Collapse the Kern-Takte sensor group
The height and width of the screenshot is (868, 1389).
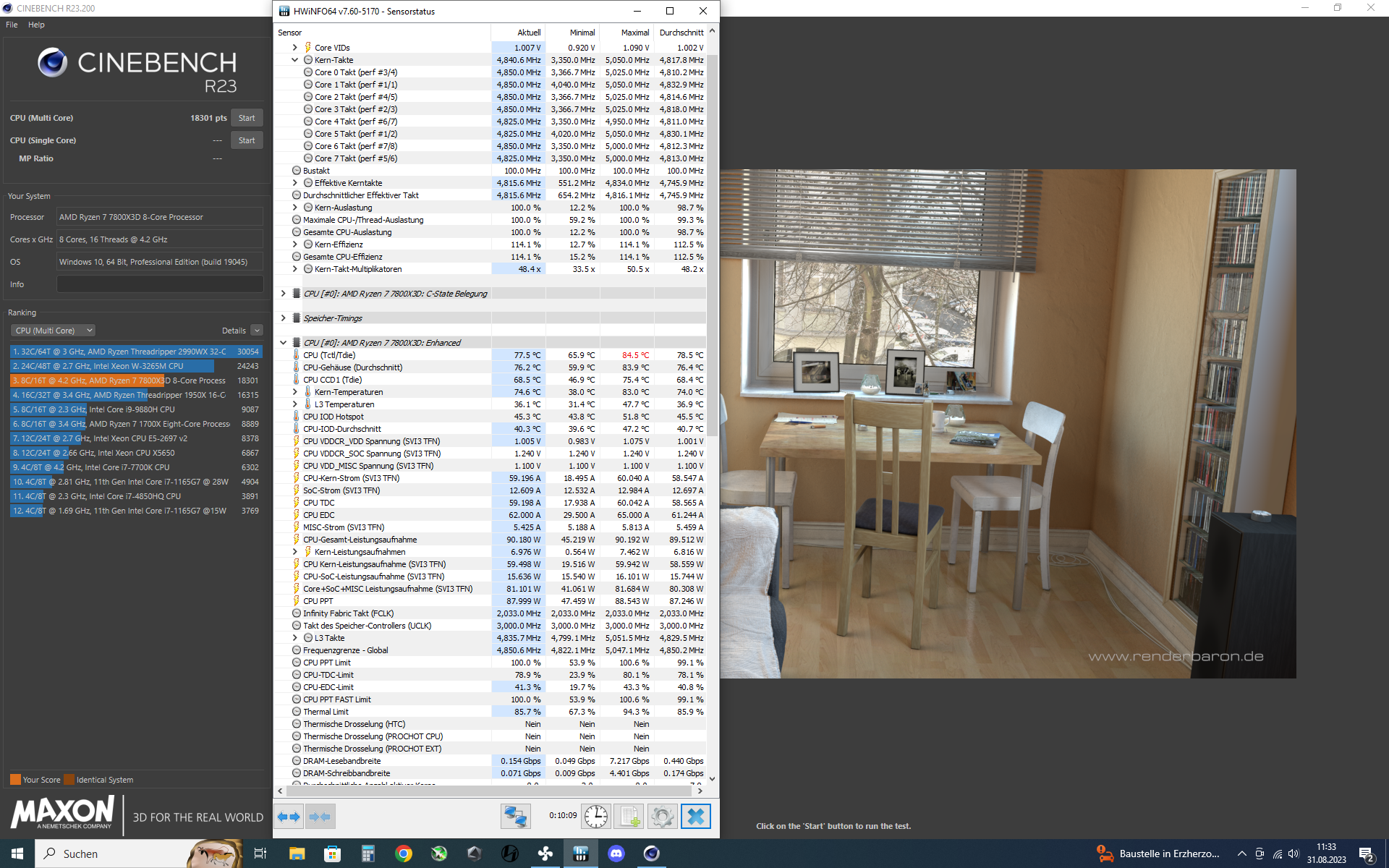(294, 59)
